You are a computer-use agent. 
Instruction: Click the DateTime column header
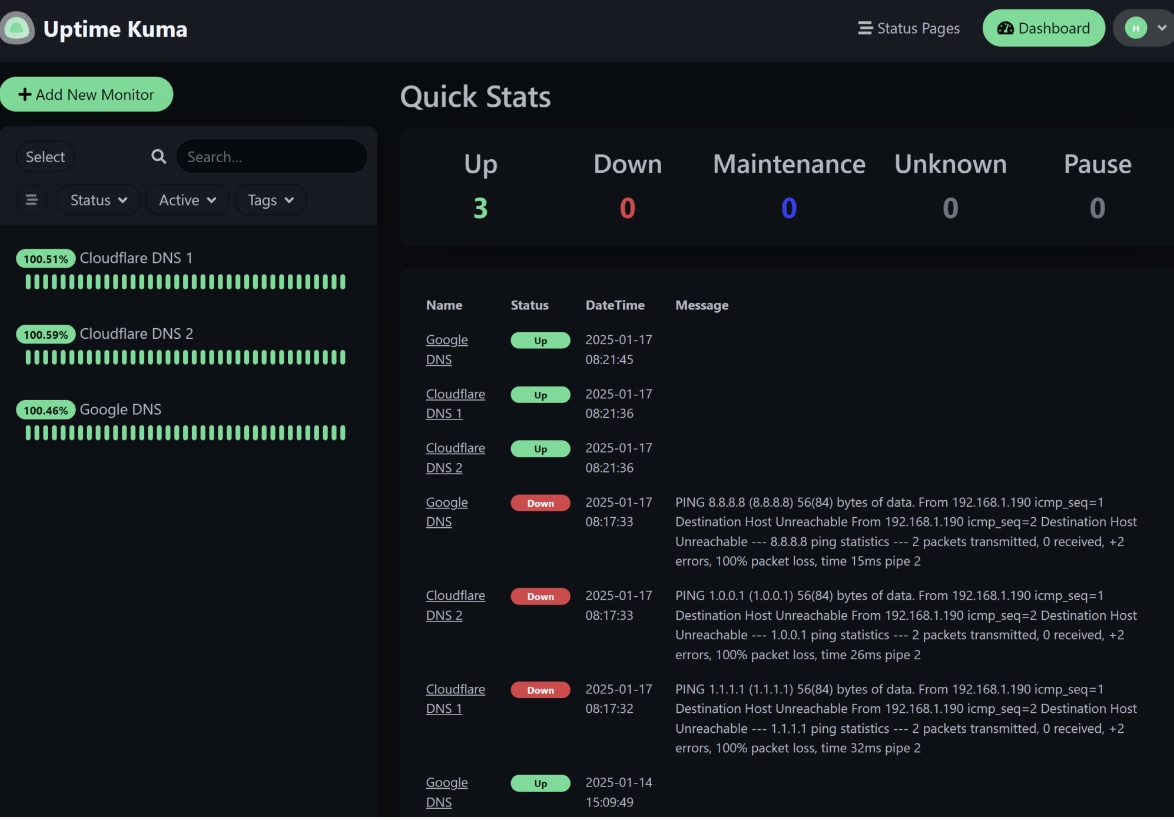615,305
